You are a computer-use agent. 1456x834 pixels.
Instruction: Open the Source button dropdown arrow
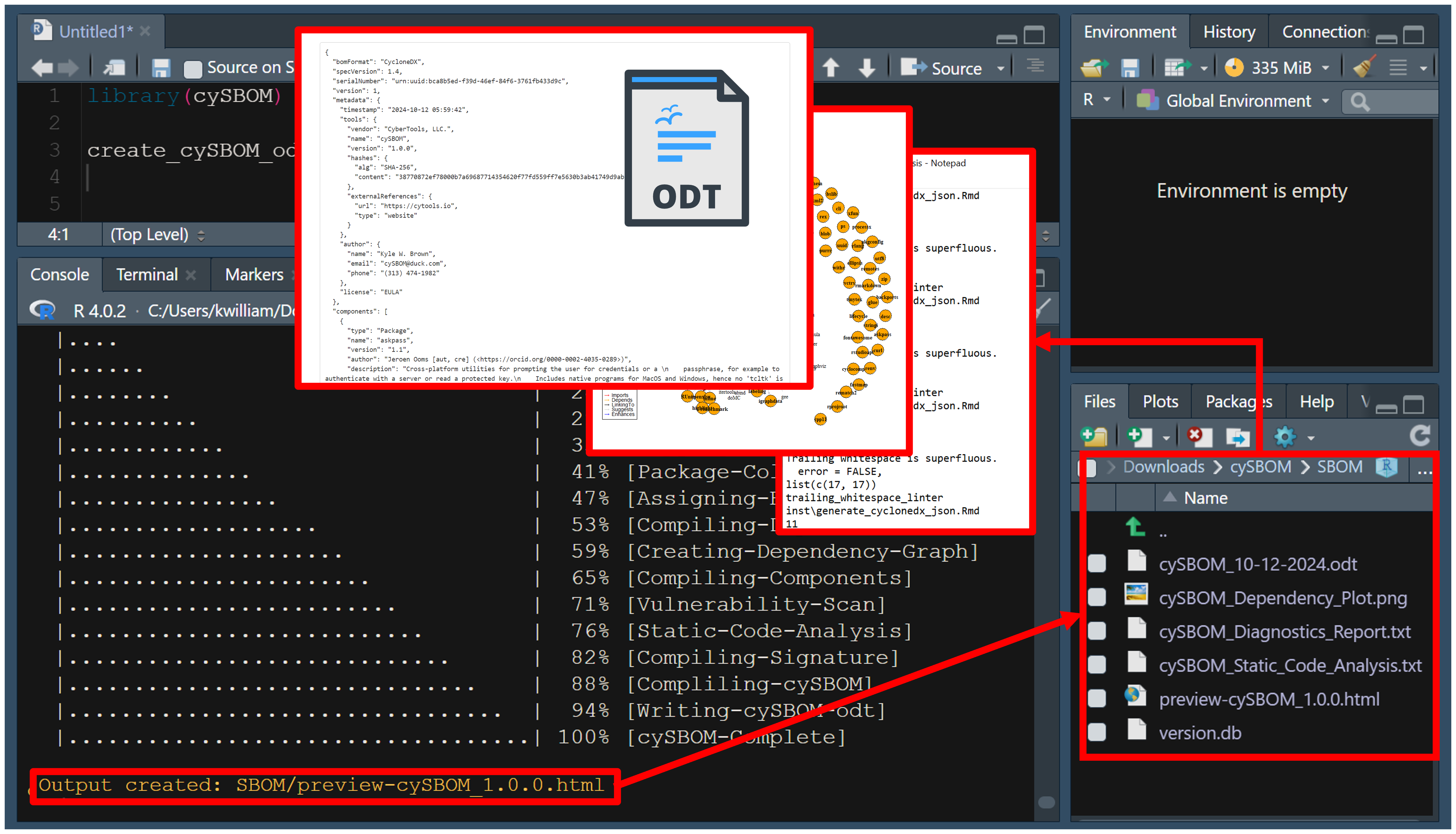[1001, 68]
